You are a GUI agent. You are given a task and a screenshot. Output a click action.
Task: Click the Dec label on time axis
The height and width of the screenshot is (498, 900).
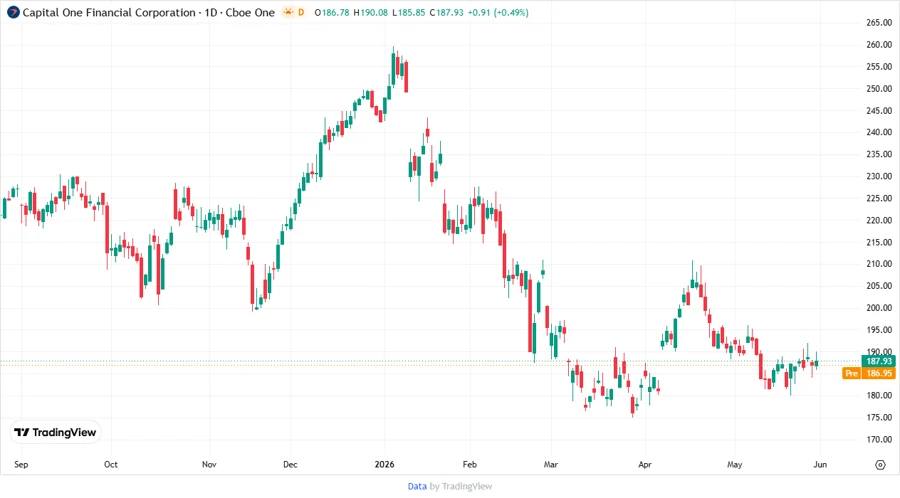point(290,464)
